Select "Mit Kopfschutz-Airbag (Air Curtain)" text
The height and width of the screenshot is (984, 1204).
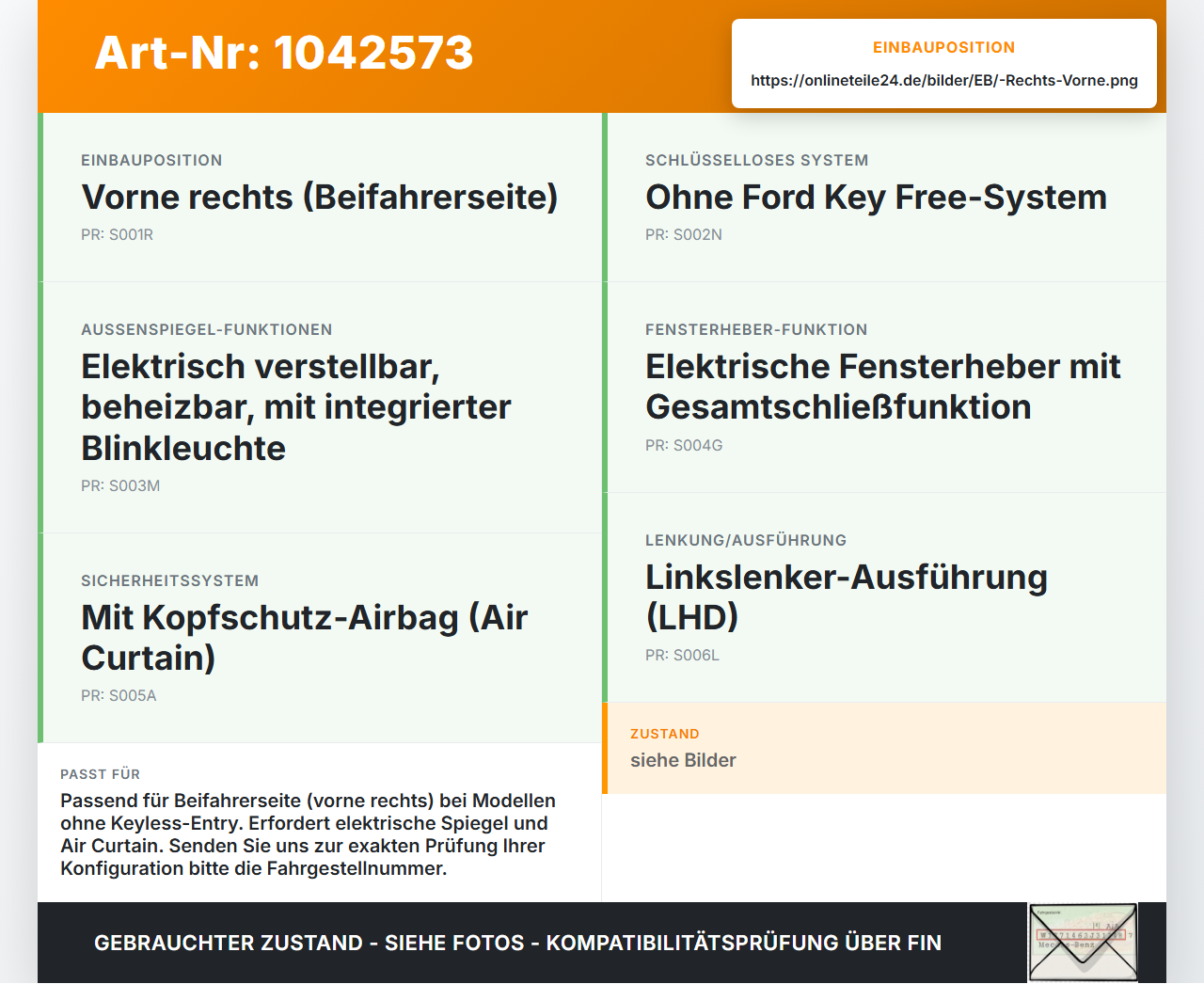tap(305, 637)
